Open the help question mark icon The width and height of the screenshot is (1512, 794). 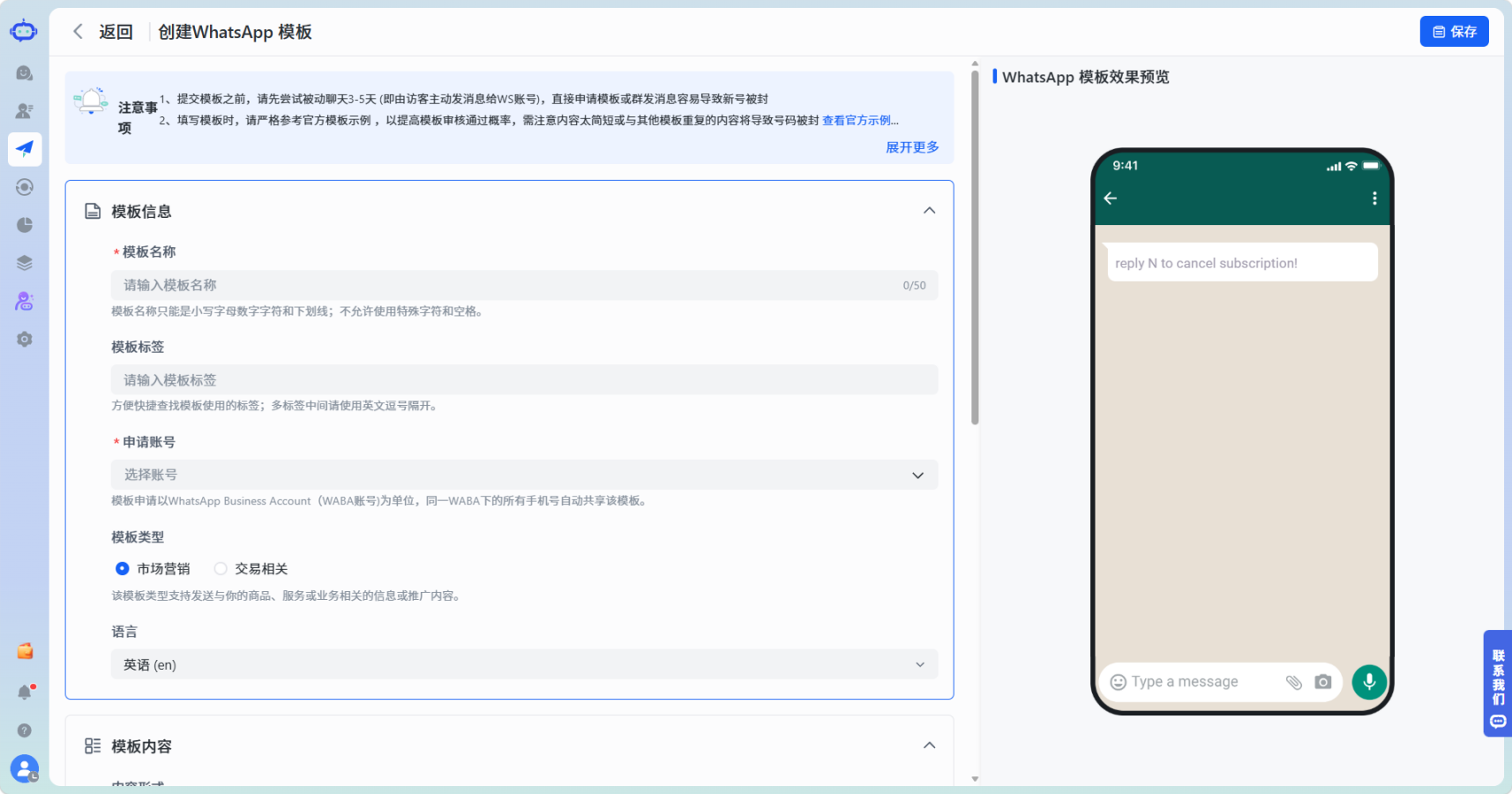[x=25, y=730]
